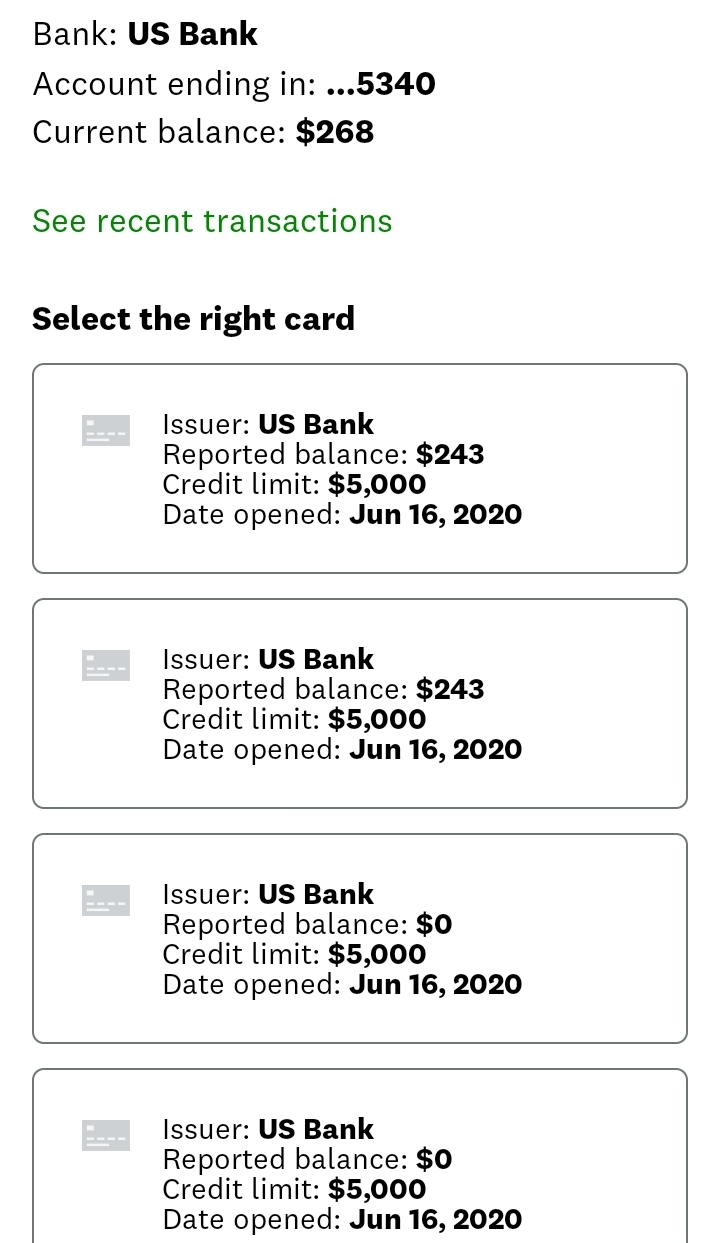Click Credit limit $5,000 in the second card

point(294,720)
